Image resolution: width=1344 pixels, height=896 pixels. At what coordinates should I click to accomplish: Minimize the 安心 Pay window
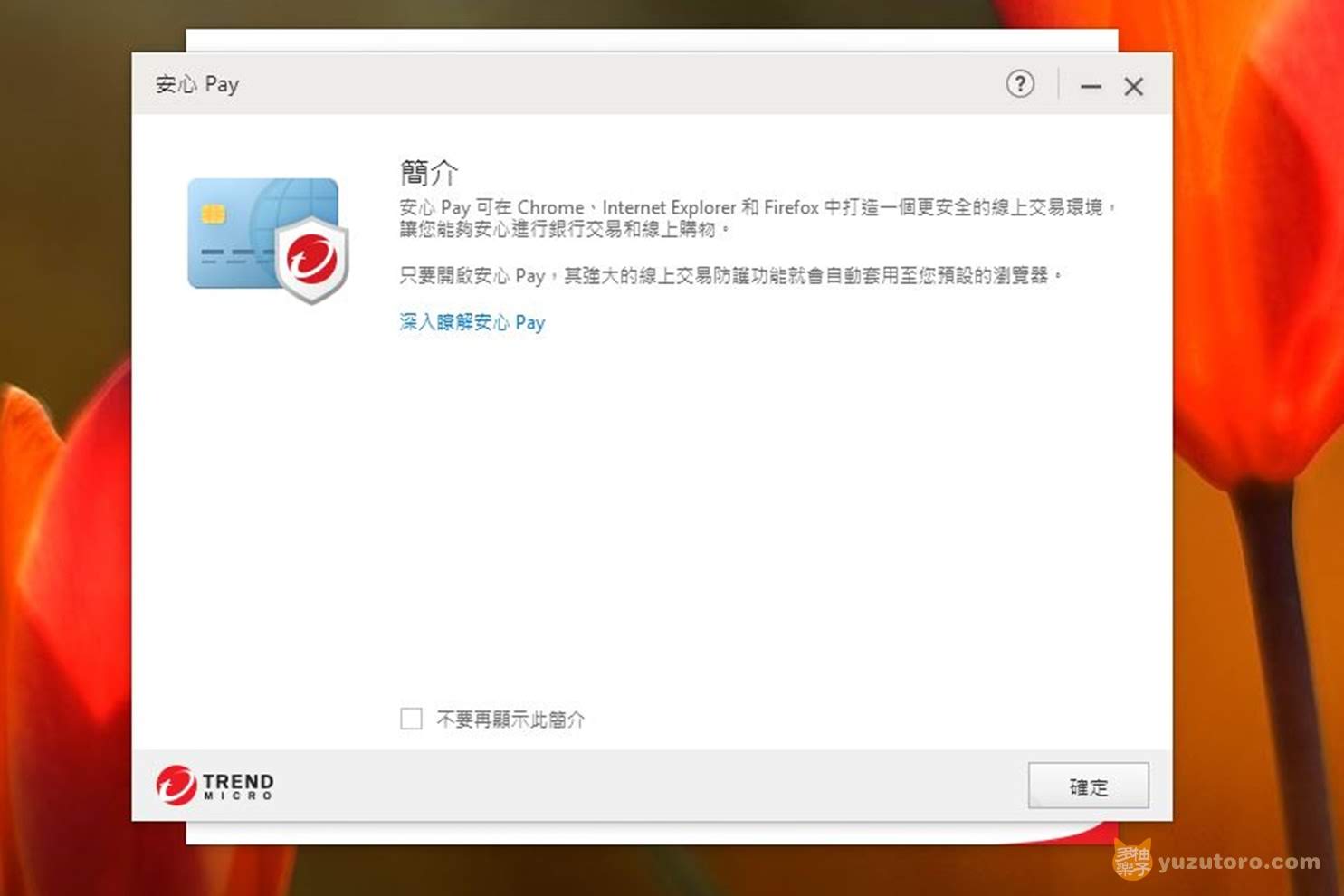point(1091,86)
